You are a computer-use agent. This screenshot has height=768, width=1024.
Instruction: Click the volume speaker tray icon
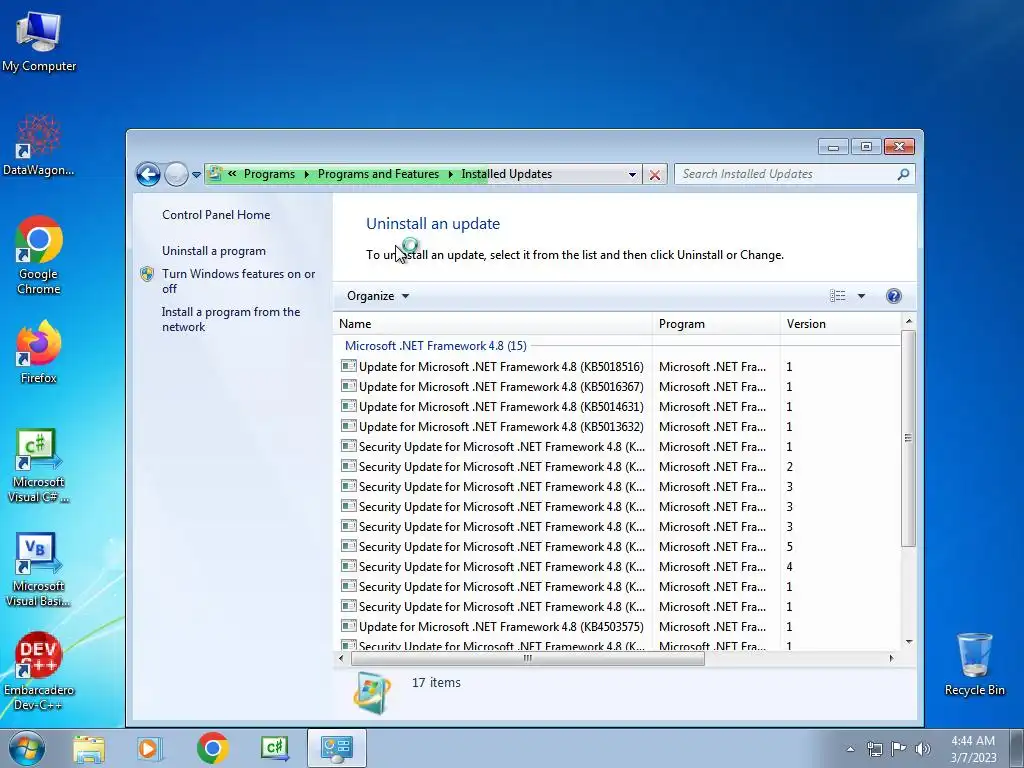[923, 749]
